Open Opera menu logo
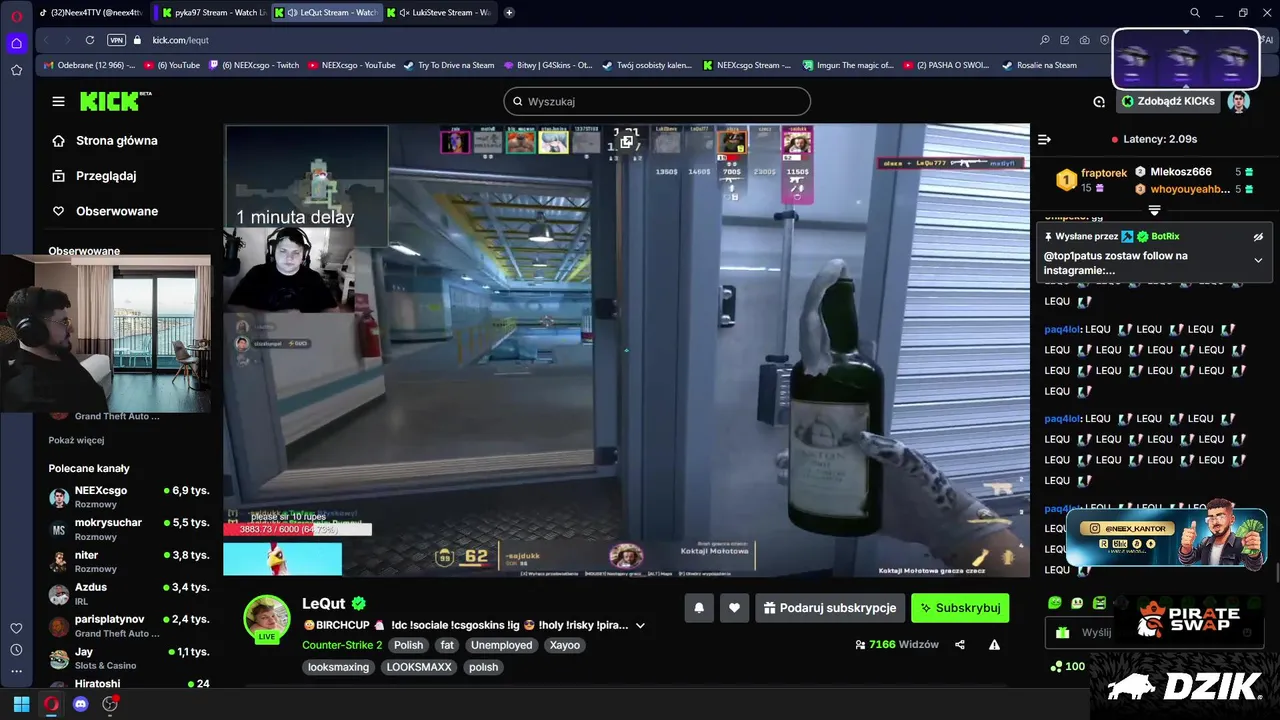This screenshot has width=1280, height=720. (16, 16)
